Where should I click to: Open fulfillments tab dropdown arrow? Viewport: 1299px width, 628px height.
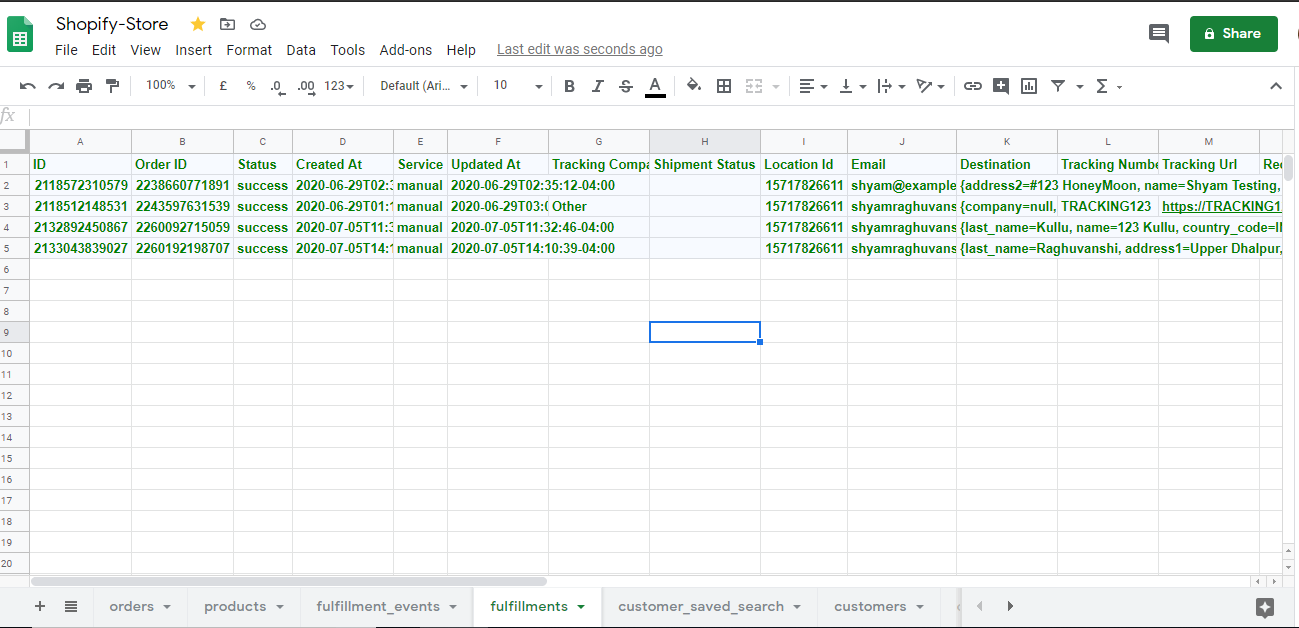coord(583,607)
